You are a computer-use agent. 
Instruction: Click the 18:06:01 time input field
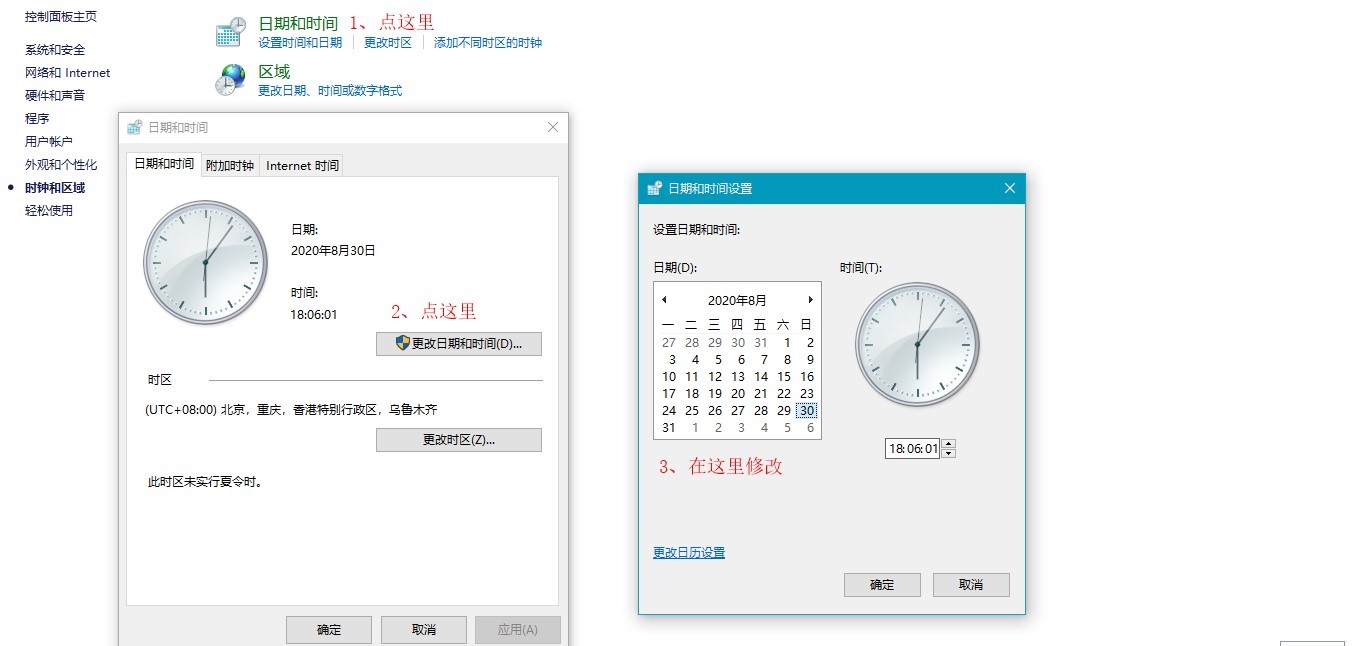tap(913, 449)
